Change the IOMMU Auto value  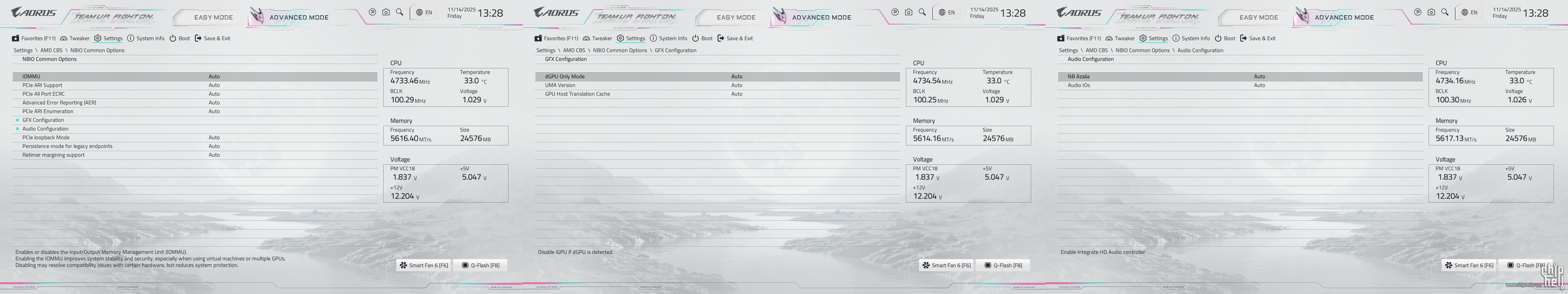tap(214, 77)
